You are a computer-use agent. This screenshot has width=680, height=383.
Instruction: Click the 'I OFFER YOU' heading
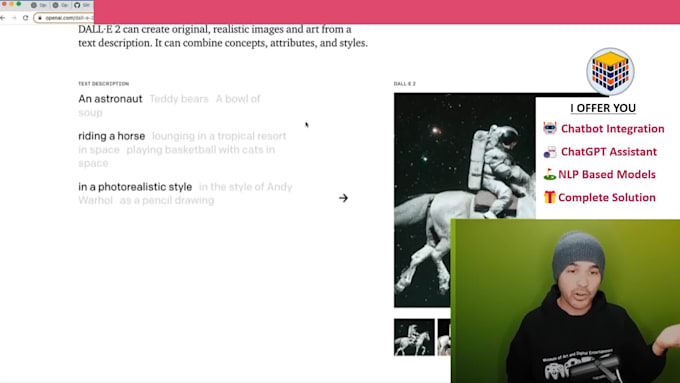coord(603,108)
